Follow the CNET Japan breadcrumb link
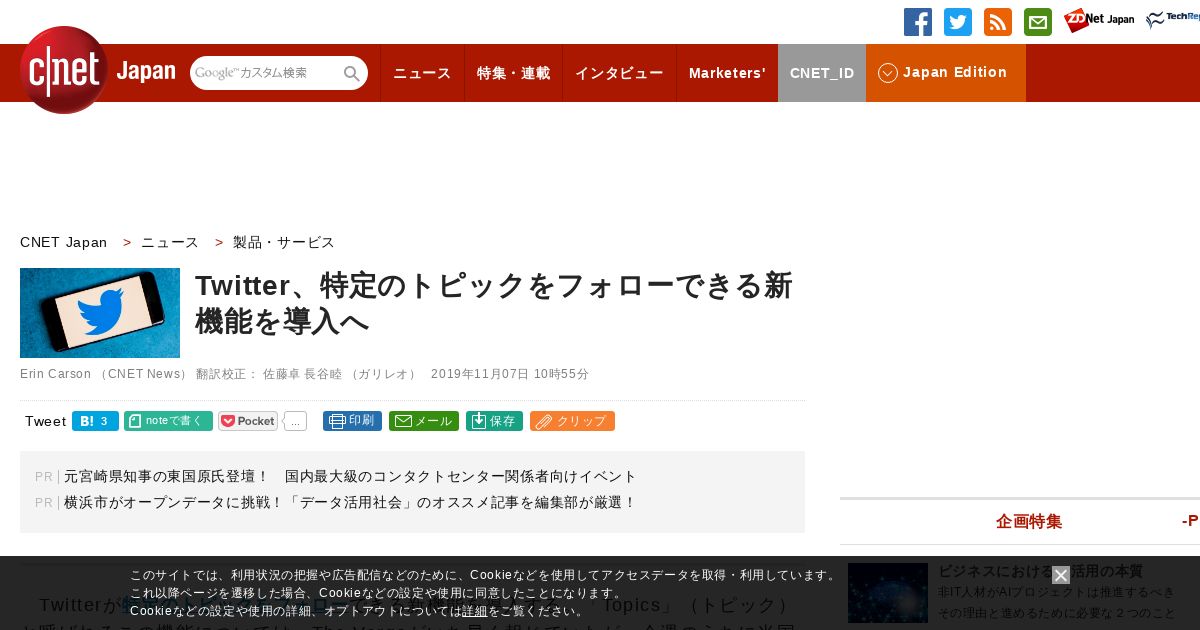 tap(64, 242)
